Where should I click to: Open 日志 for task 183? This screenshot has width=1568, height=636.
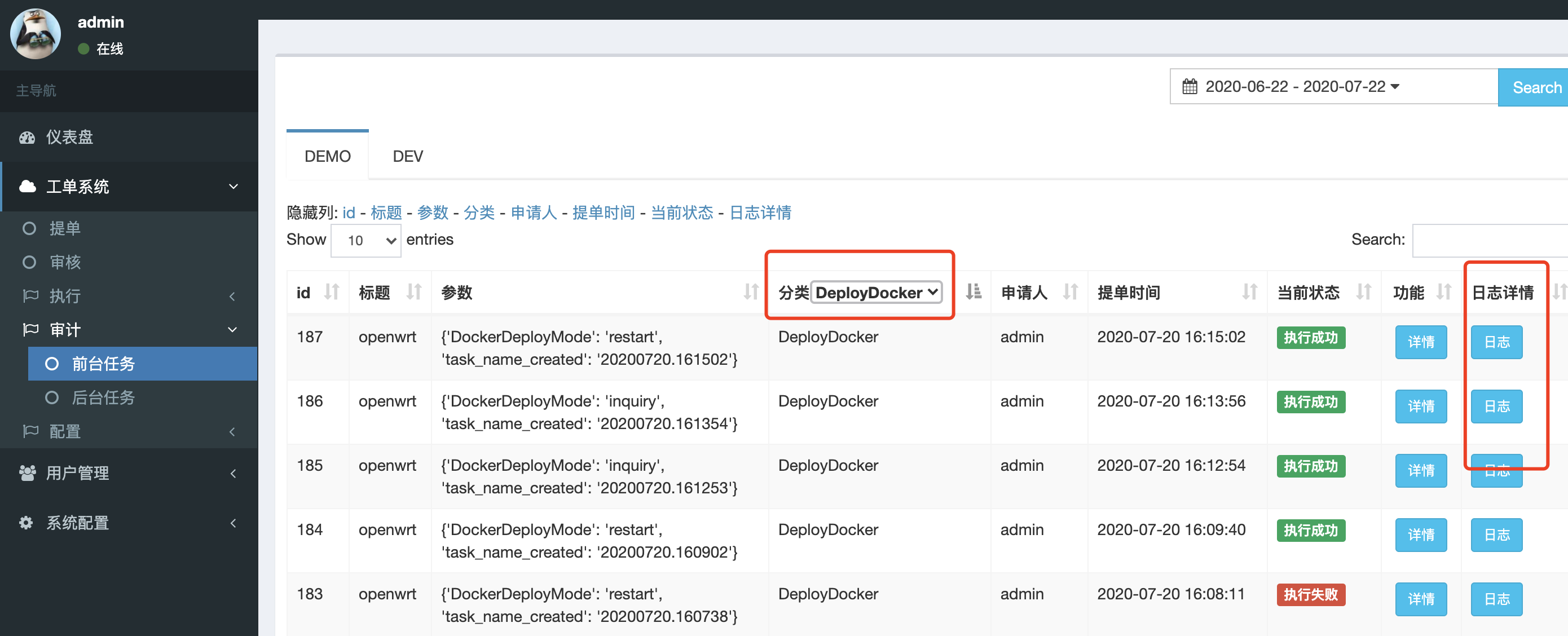point(1497,599)
